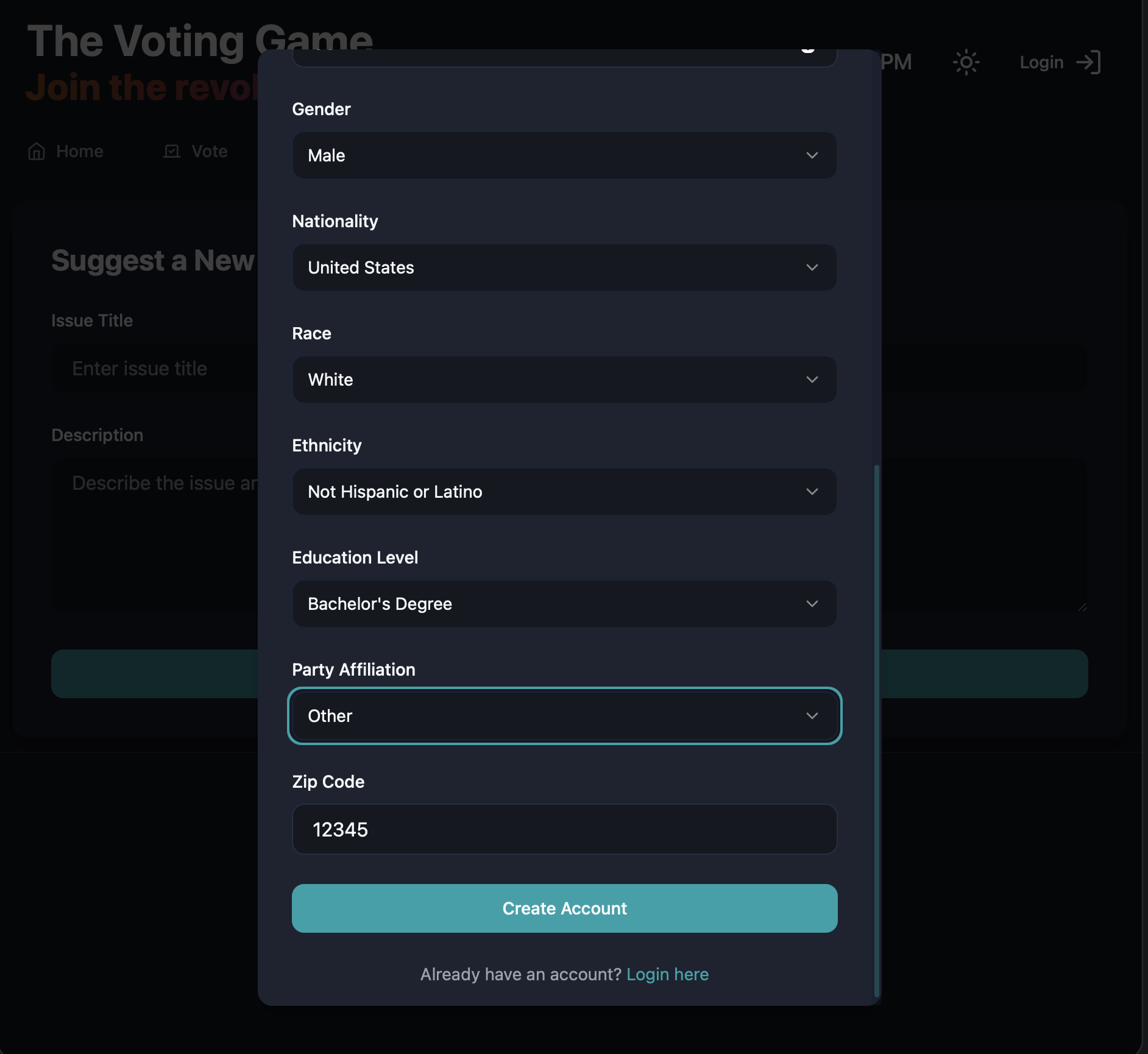Click the Zip Code input field
The height and width of the screenshot is (1054, 1148).
564,829
